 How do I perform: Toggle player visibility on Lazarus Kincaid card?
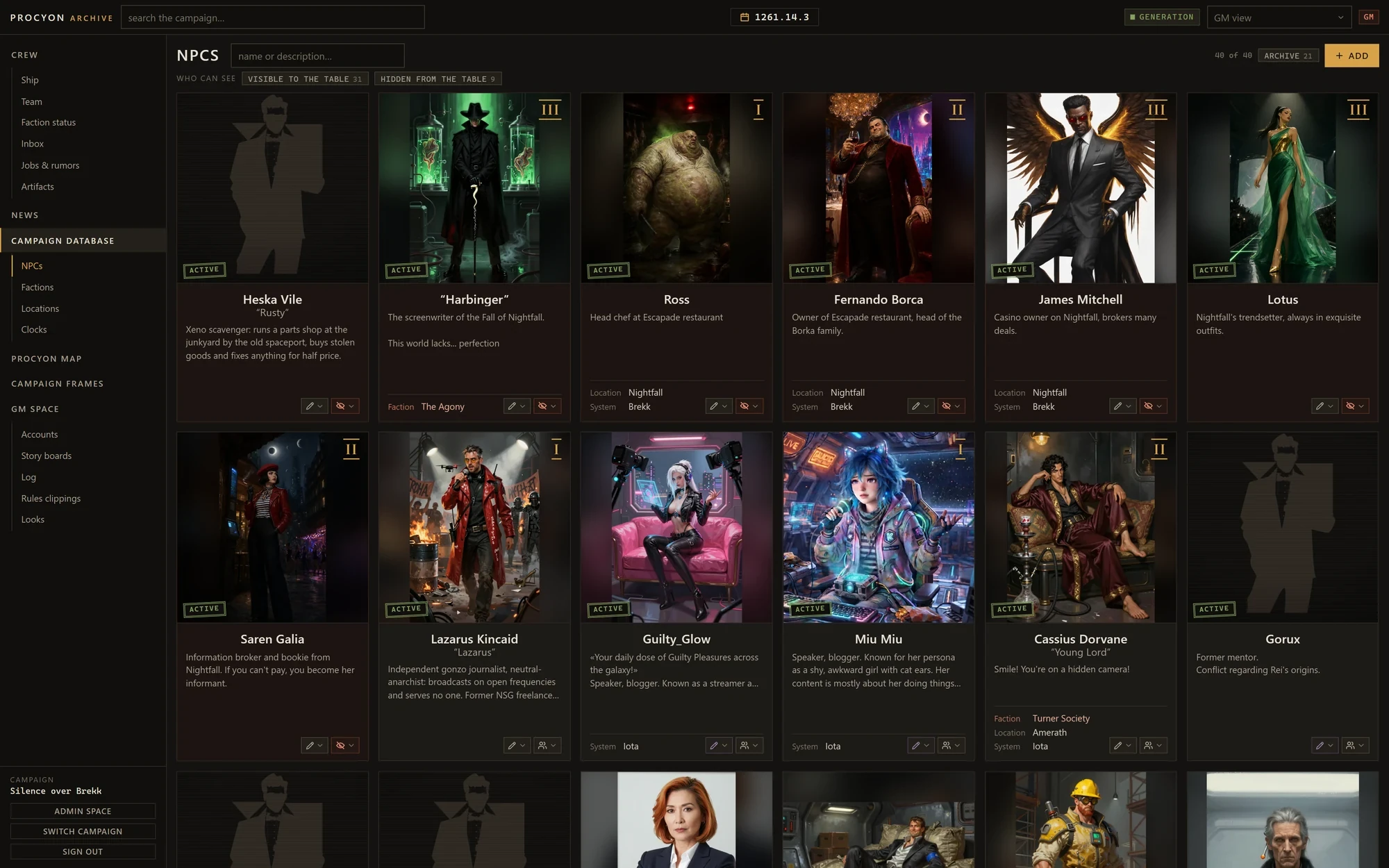[547, 746]
